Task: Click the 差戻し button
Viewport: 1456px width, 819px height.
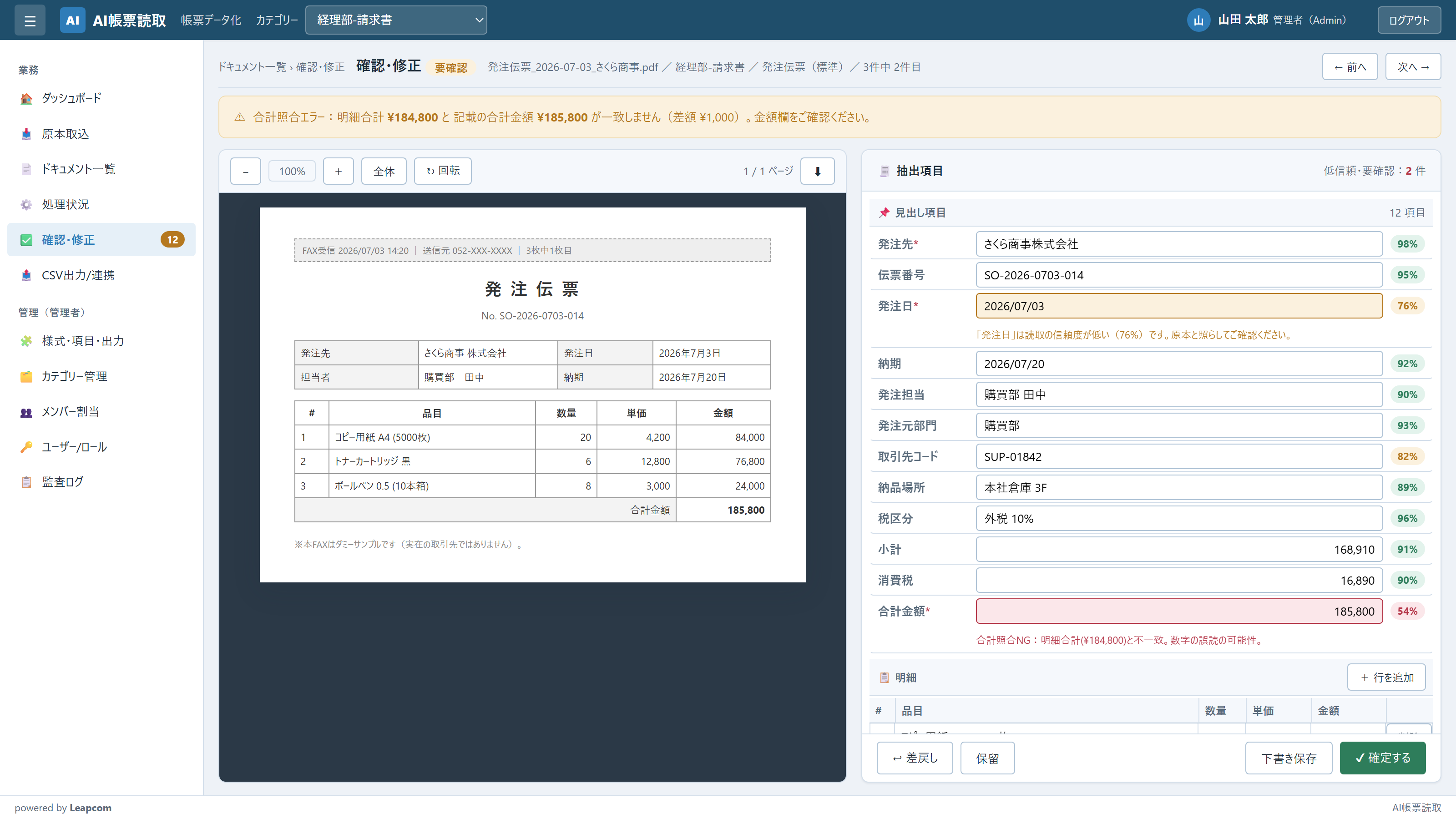Action: (x=915, y=758)
